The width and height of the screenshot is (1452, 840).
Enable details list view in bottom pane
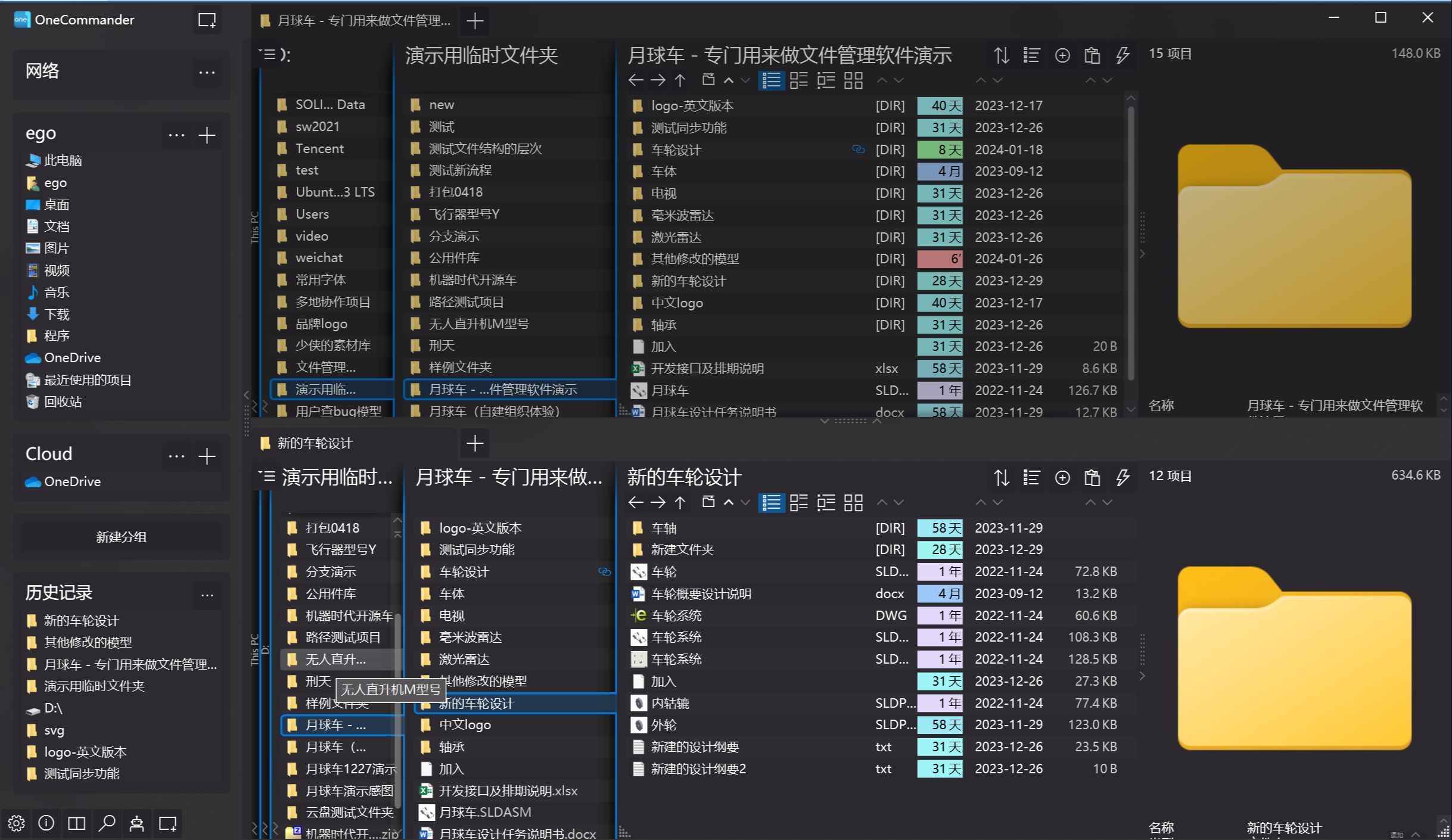[x=771, y=503]
